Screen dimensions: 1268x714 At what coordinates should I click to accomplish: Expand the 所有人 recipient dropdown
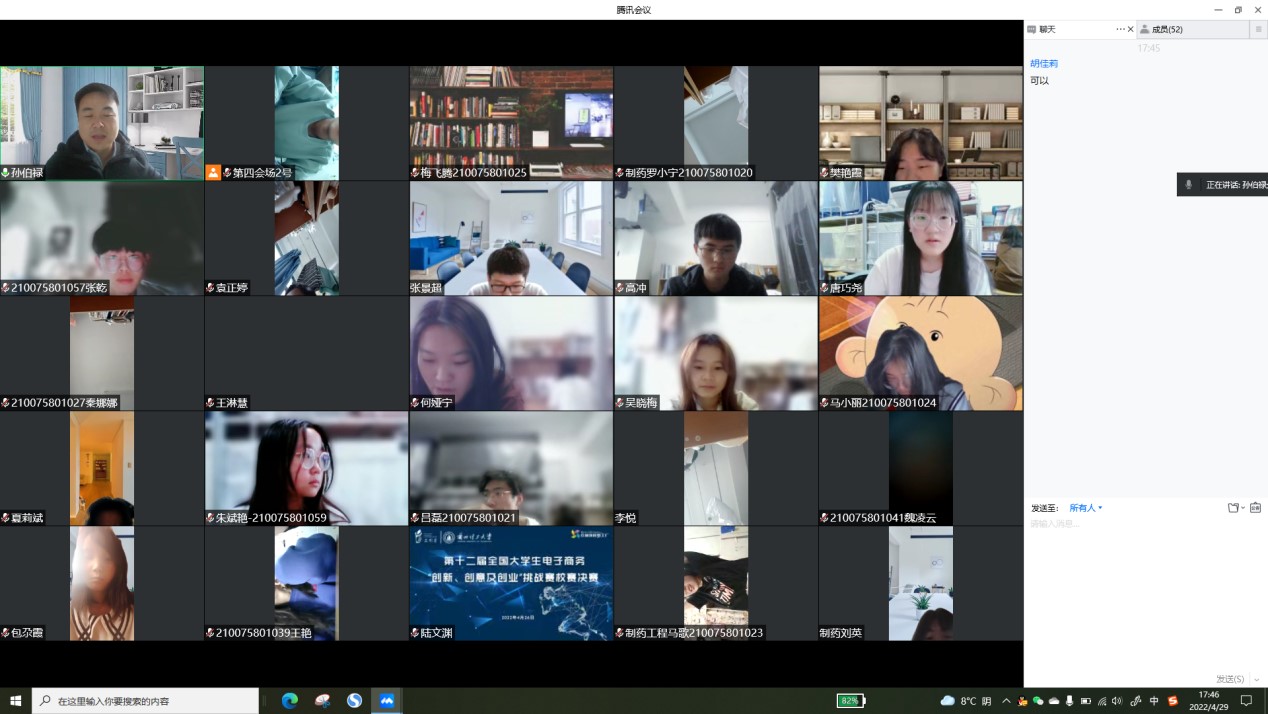point(1085,508)
